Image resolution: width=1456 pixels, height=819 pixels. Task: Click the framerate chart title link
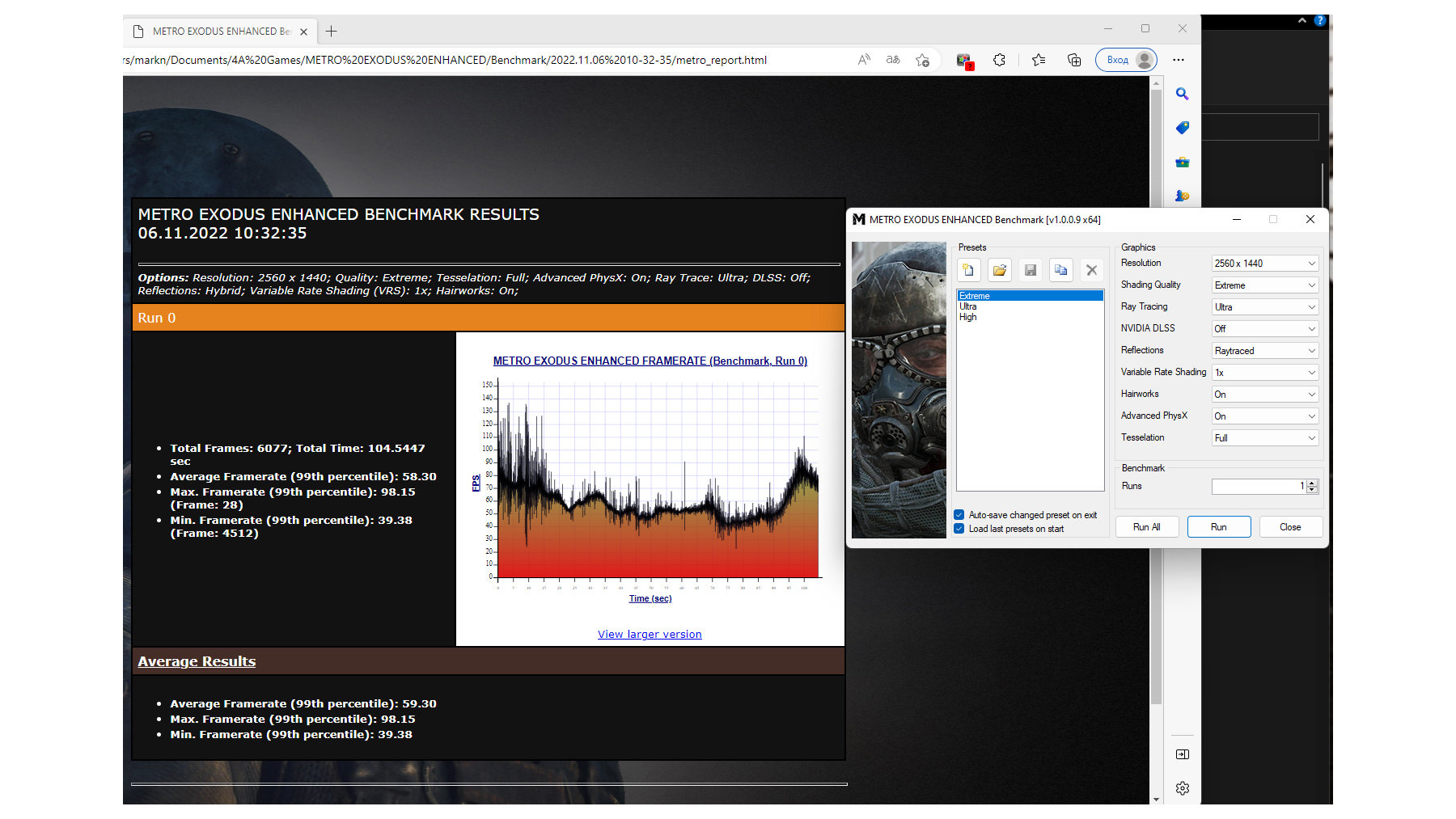tap(650, 361)
